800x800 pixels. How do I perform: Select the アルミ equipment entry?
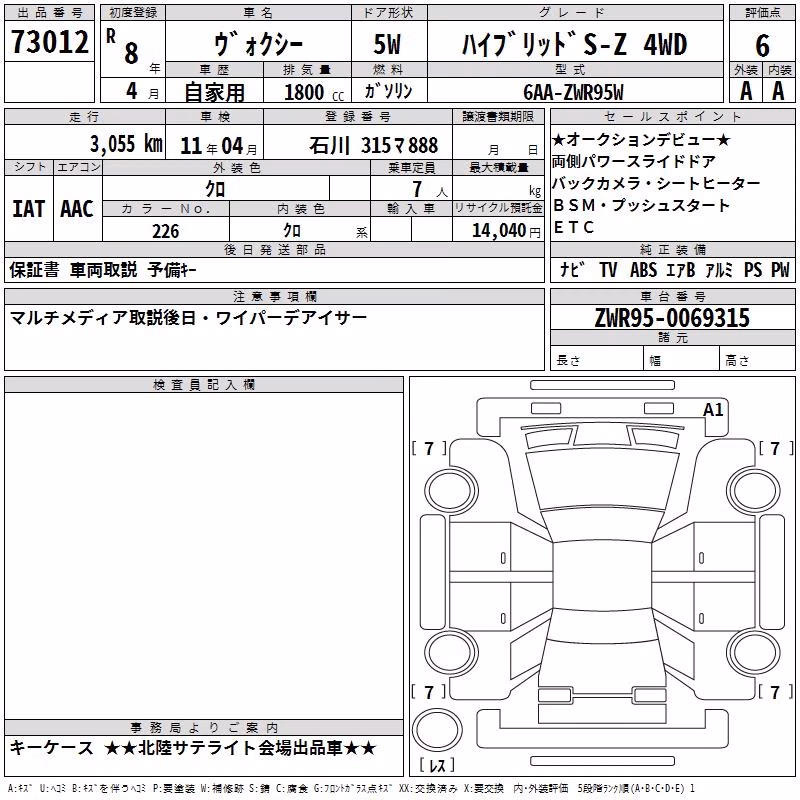pos(719,270)
